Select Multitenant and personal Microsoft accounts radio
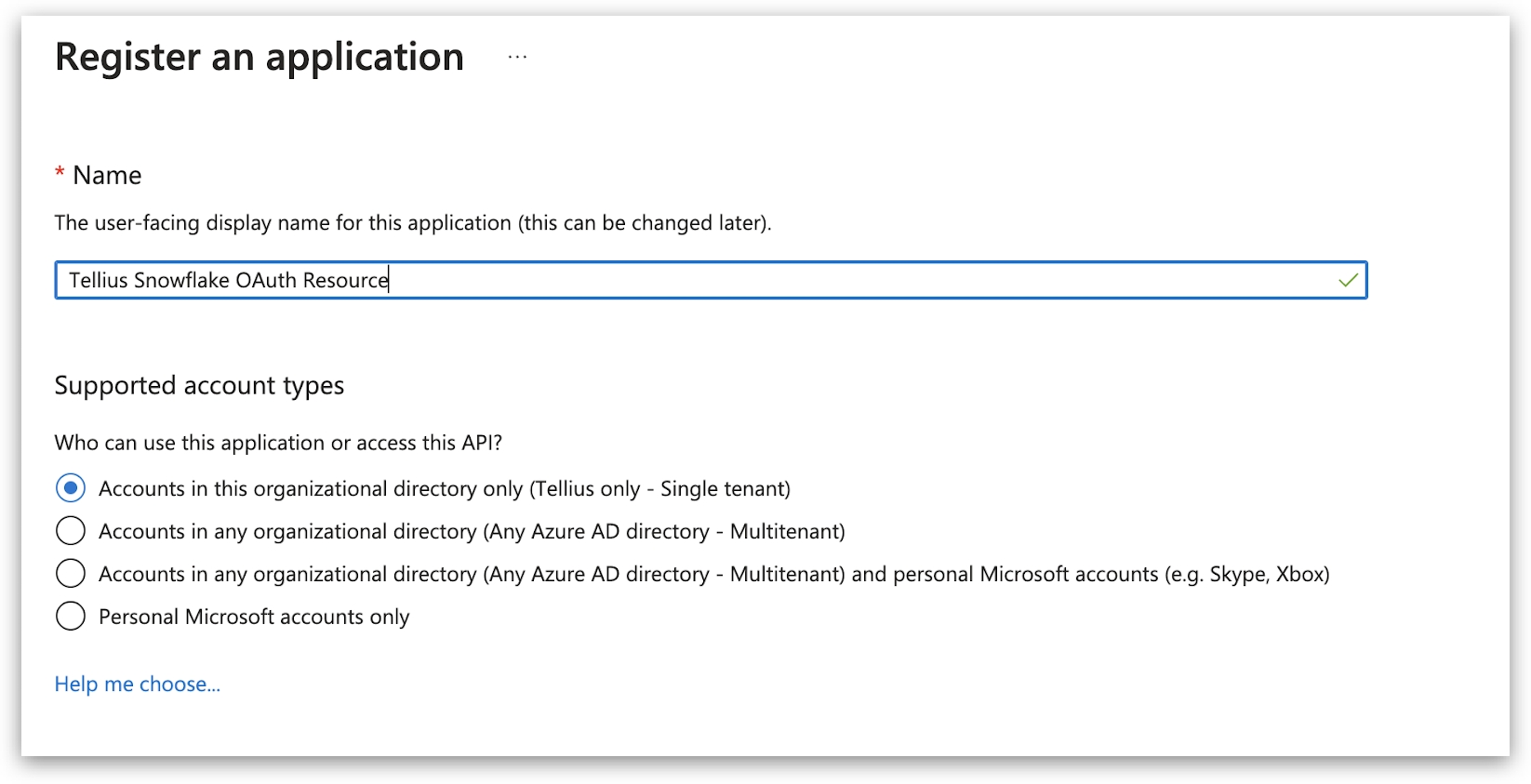The image size is (1531, 784). 71,574
